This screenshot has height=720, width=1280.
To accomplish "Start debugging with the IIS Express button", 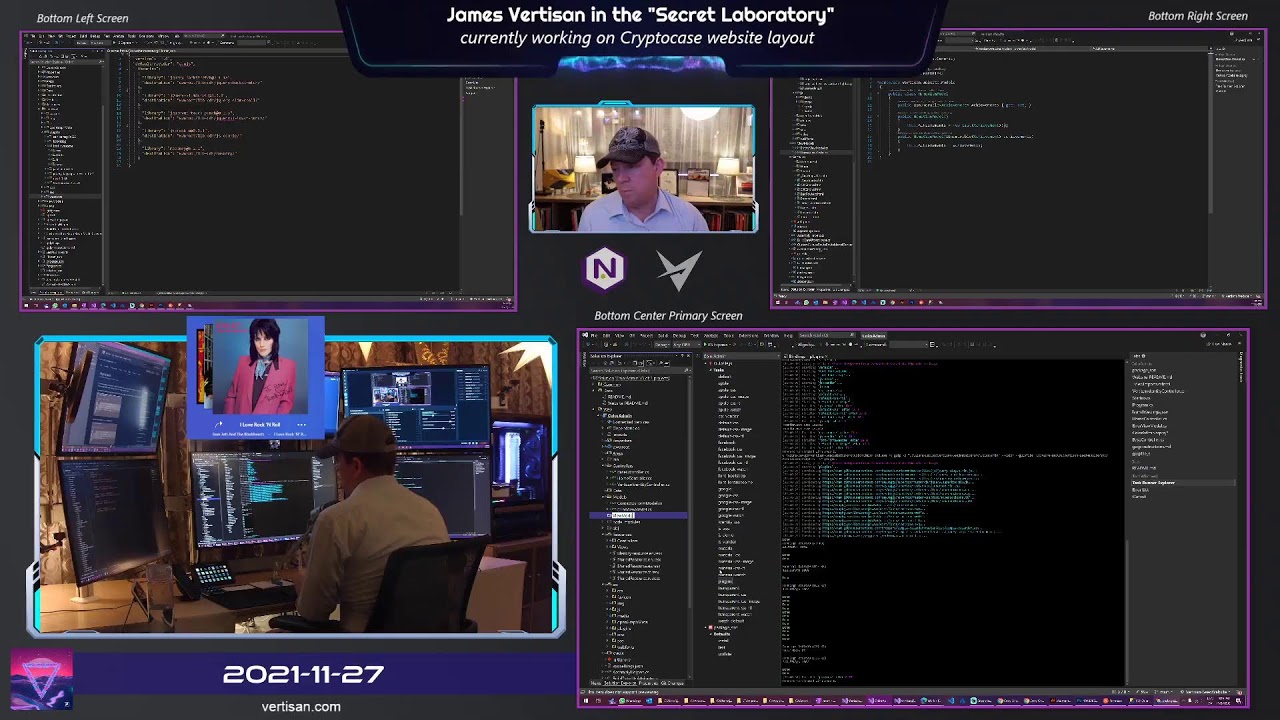I will 717,345.
